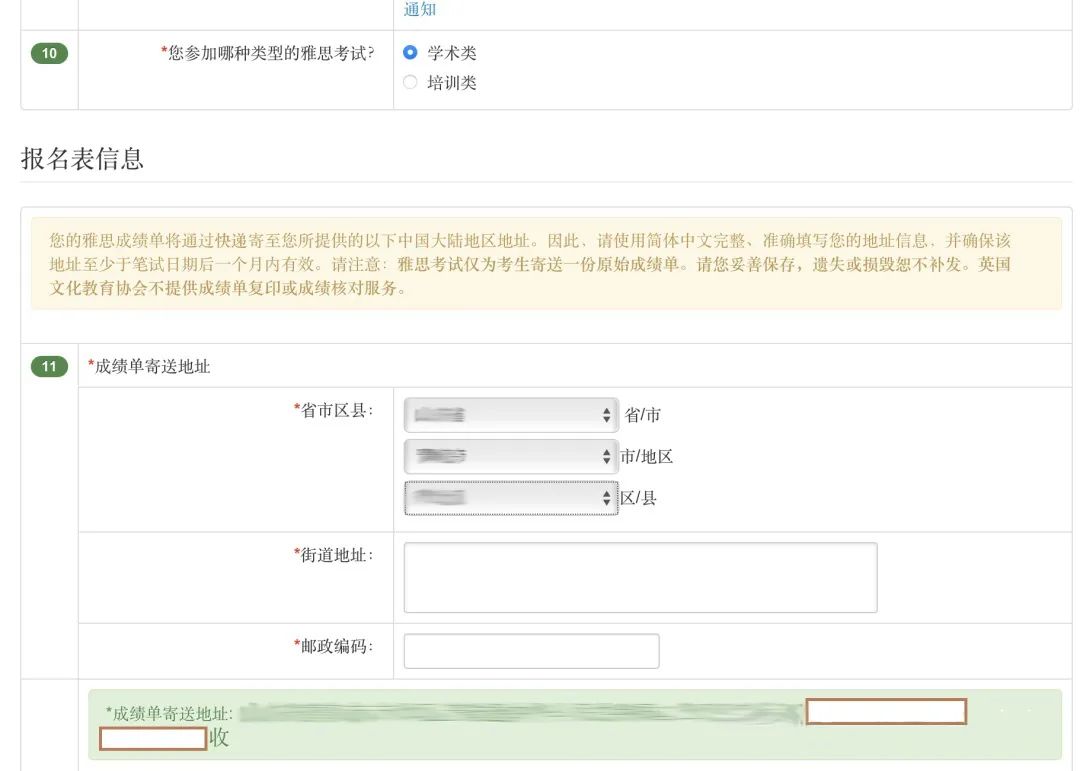Click the green number 10 badge
1080x771 pixels.
[49, 53]
